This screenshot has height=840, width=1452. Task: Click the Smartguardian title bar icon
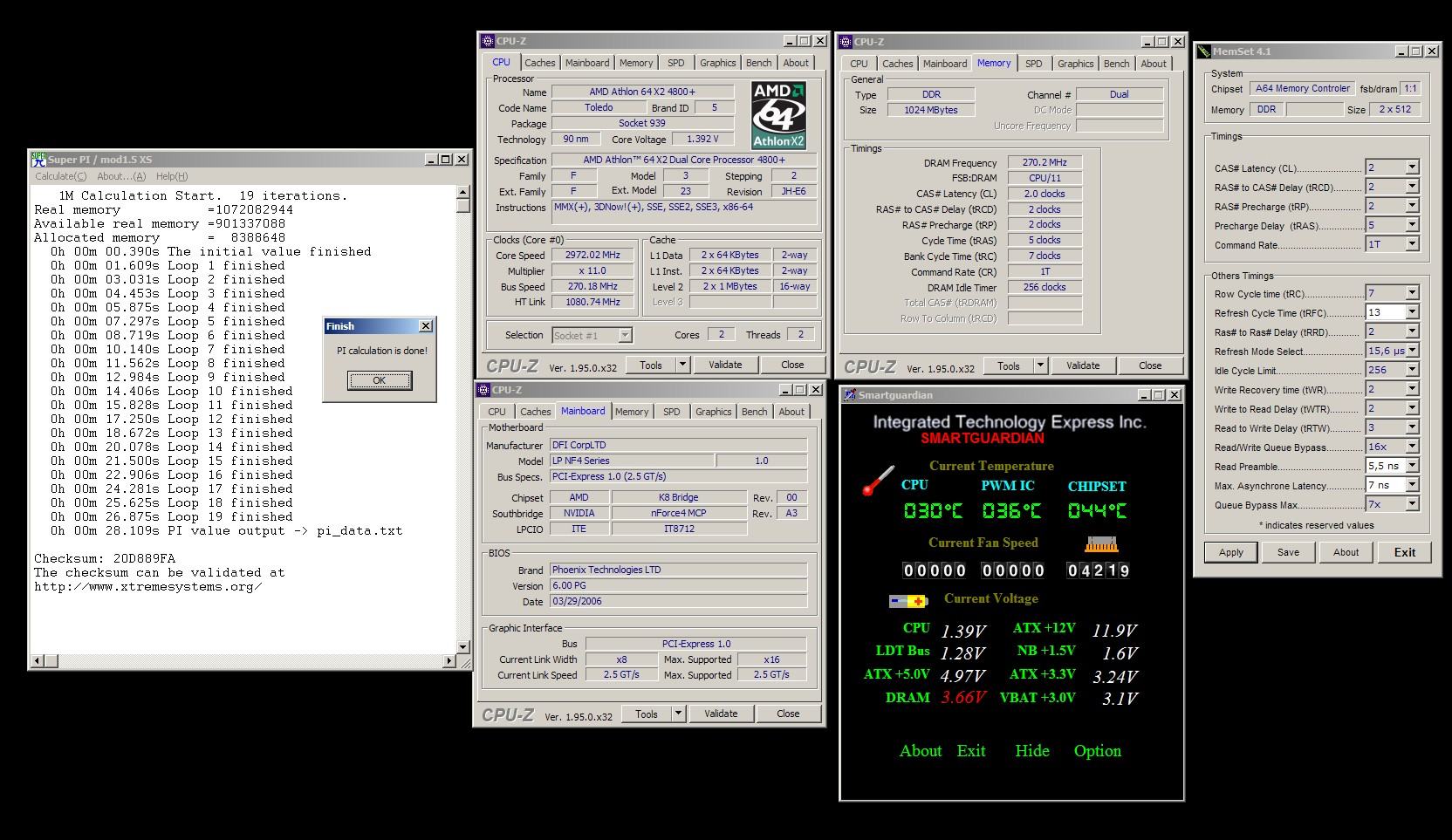pyautogui.click(x=849, y=395)
